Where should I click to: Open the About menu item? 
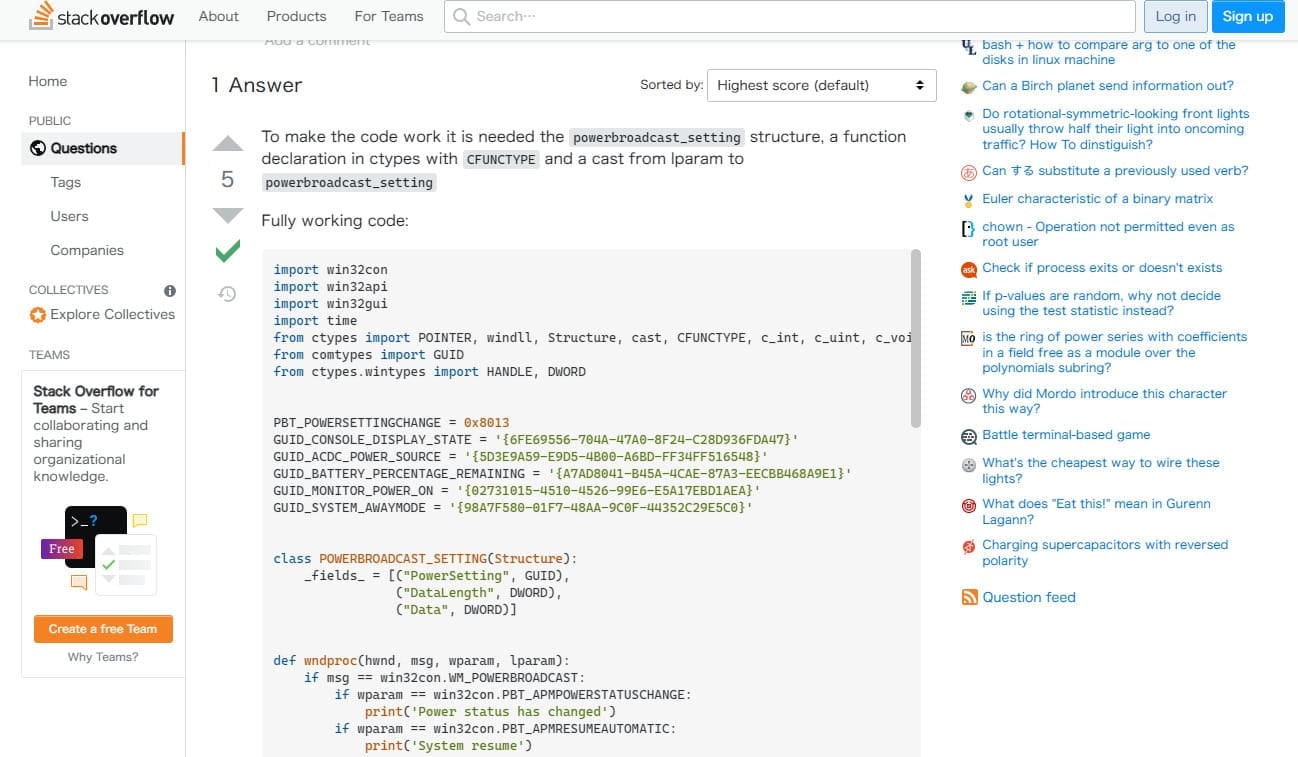(x=218, y=16)
